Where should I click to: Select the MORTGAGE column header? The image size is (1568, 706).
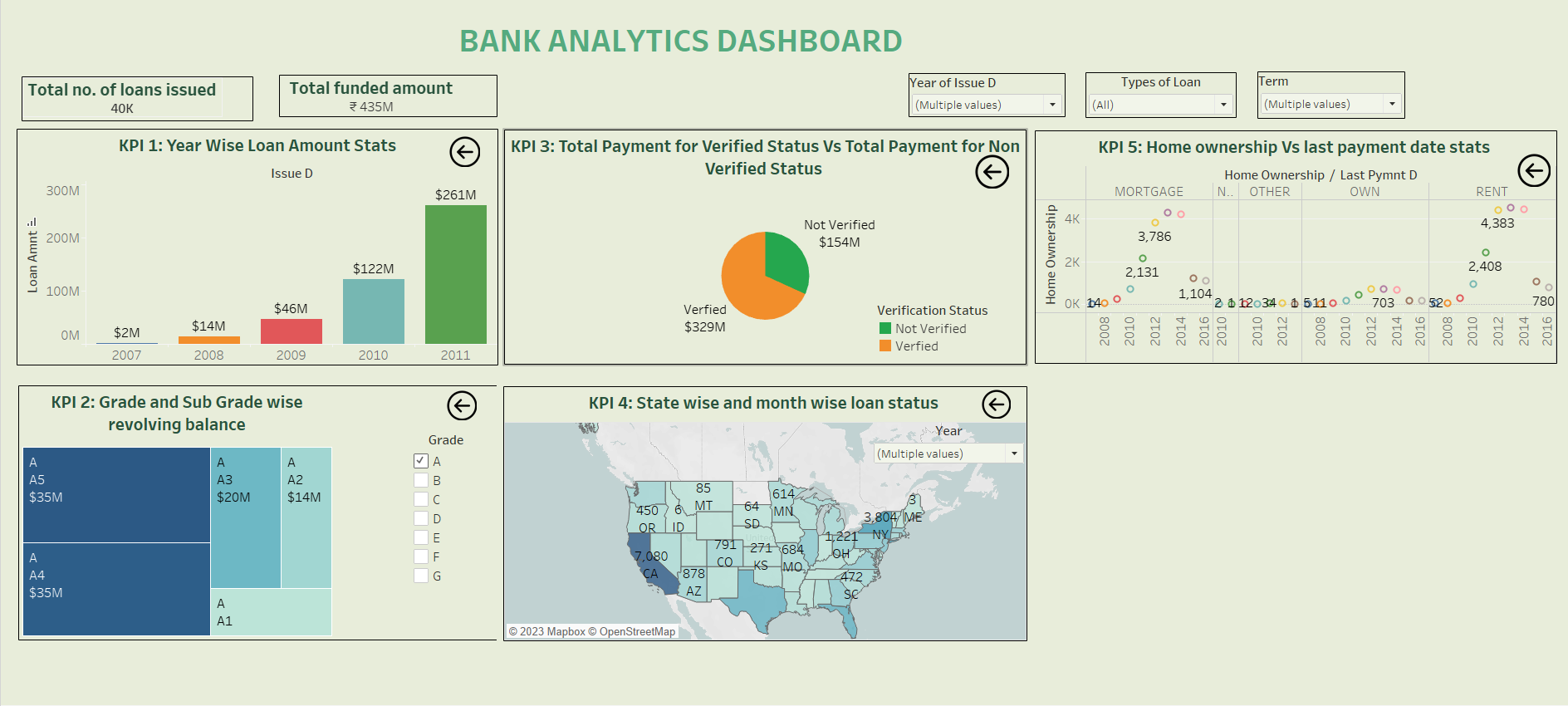coord(1149,192)
